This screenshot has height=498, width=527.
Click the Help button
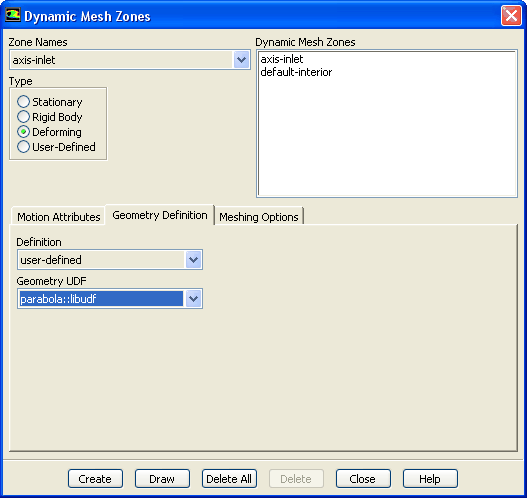tap(430, 479)
